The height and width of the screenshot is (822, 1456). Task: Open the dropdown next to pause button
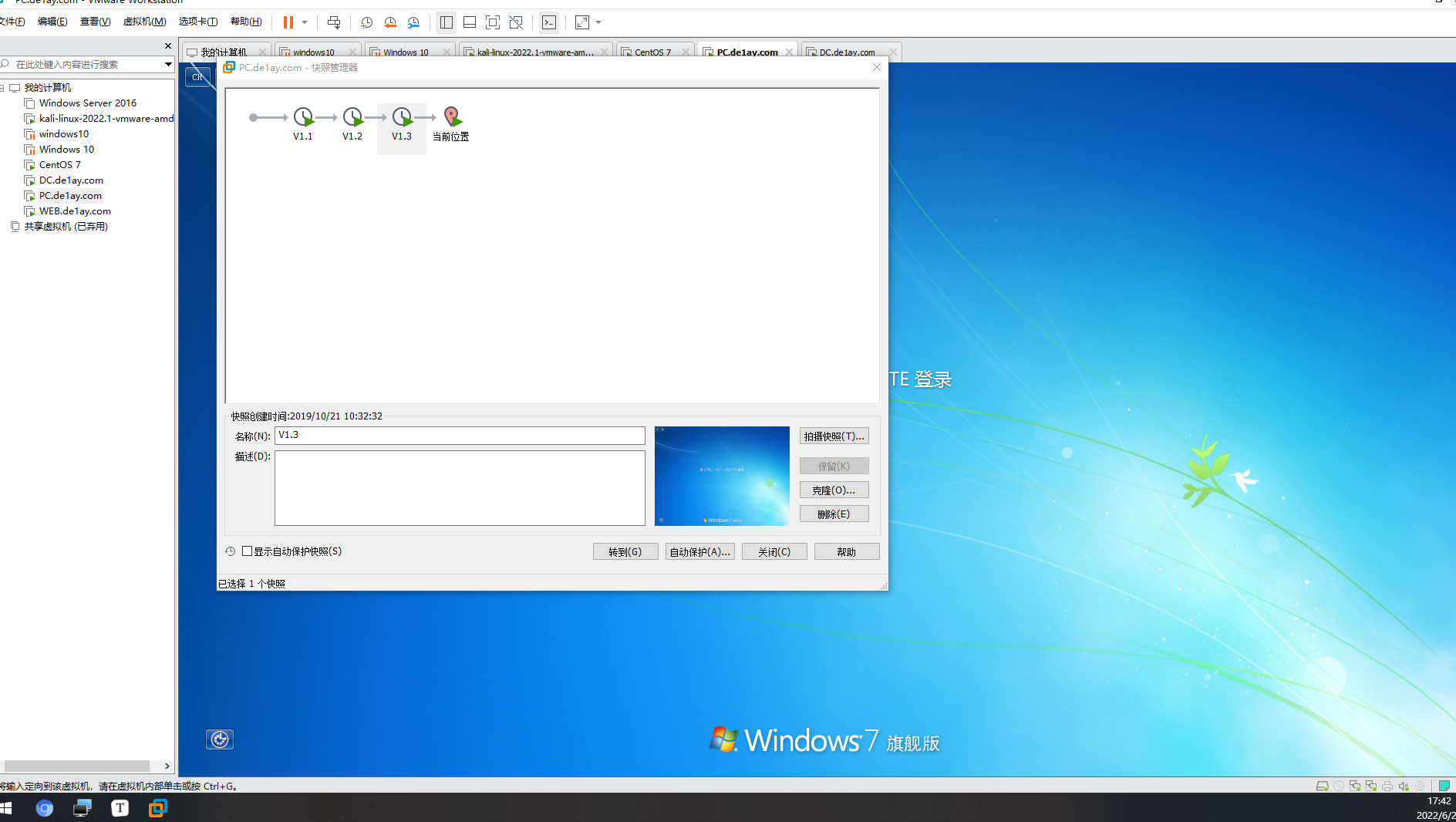pyautogui.click(x=305, y=22)
